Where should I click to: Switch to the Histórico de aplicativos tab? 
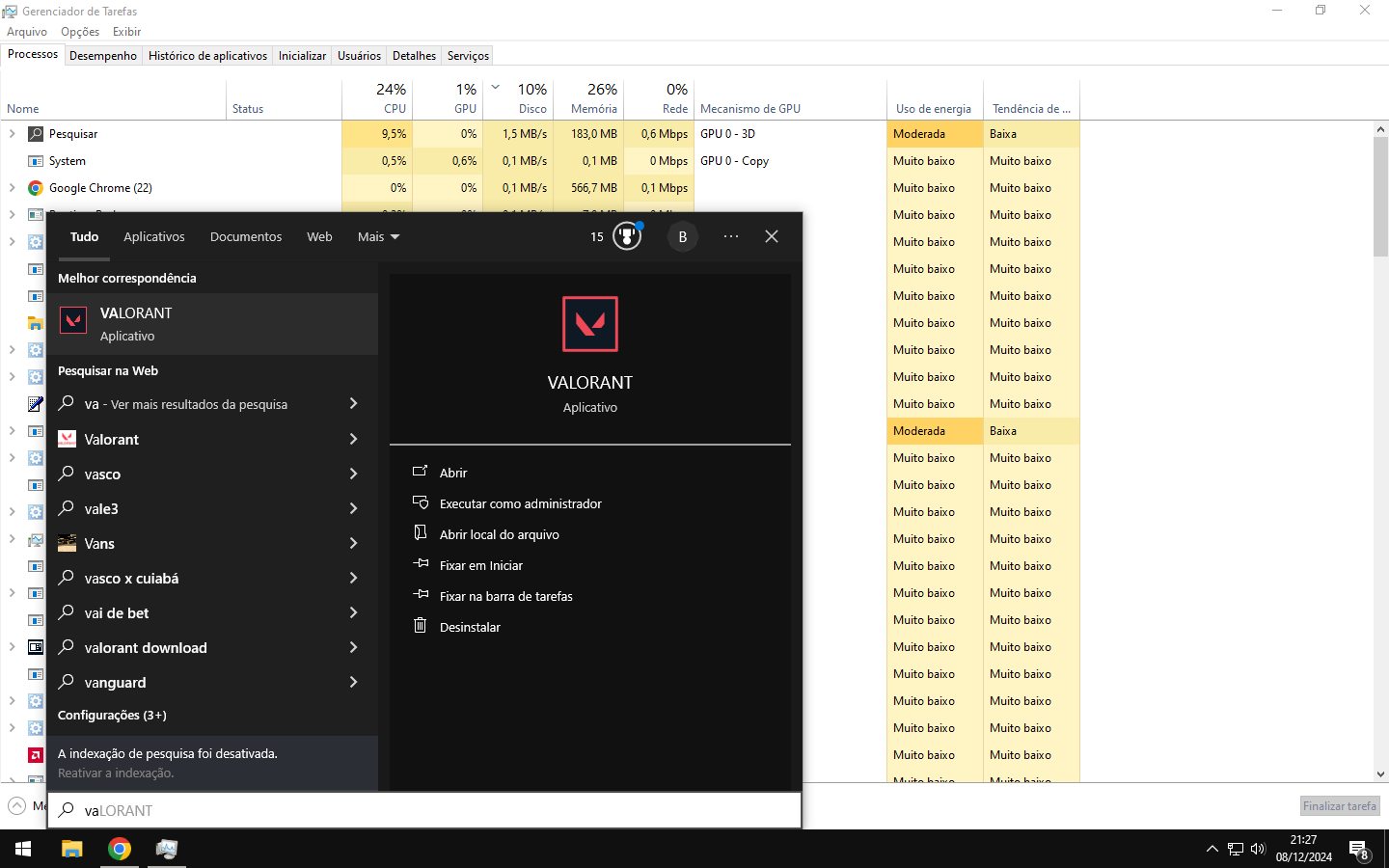point(207,56)
